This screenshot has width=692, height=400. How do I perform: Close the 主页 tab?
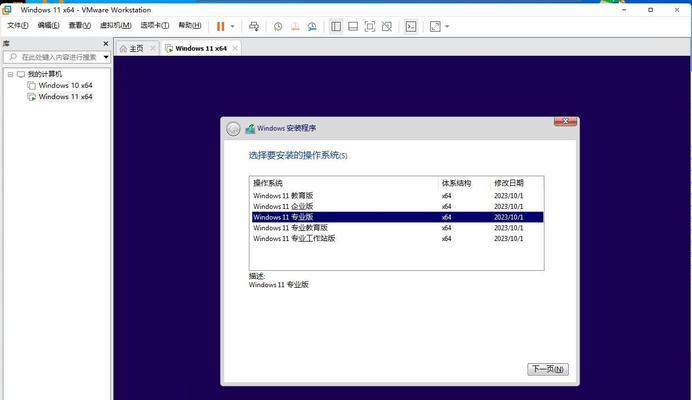pyautogui.click(x=153, y=49)
